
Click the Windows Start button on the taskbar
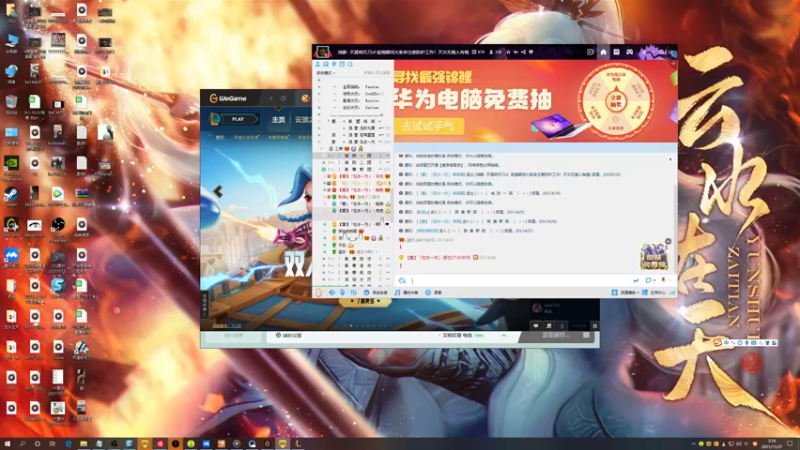7,444
